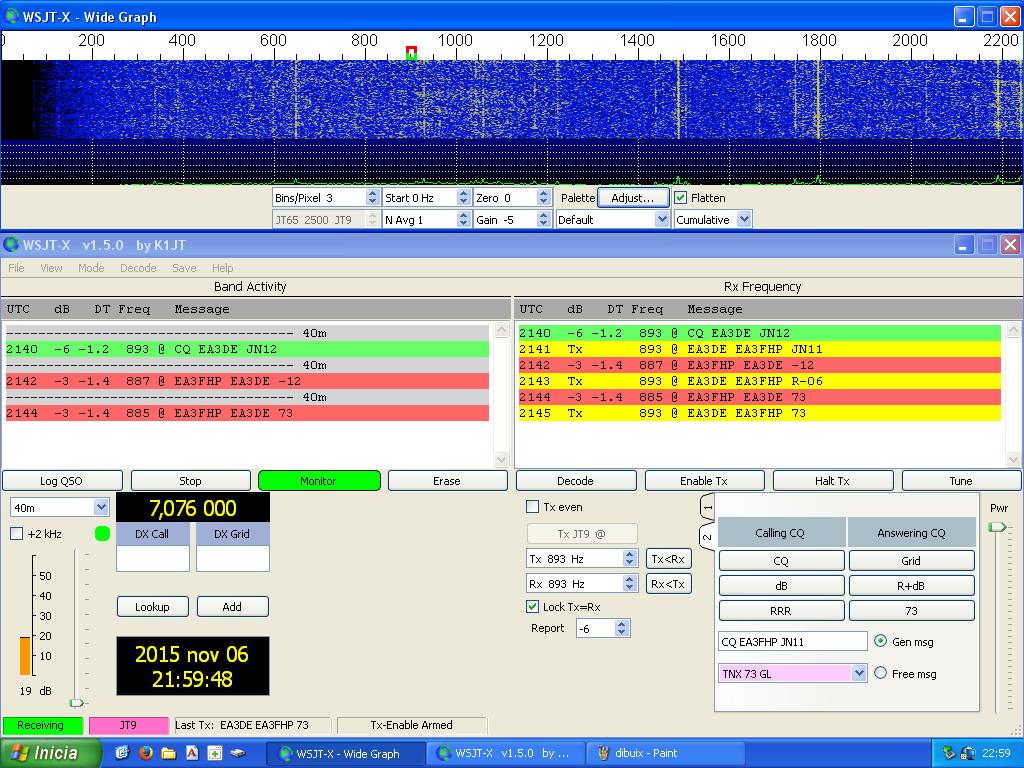Launch WordPad from the quick launch bar
Viewport: 1024px width, 768px height.
pos(192,753)
